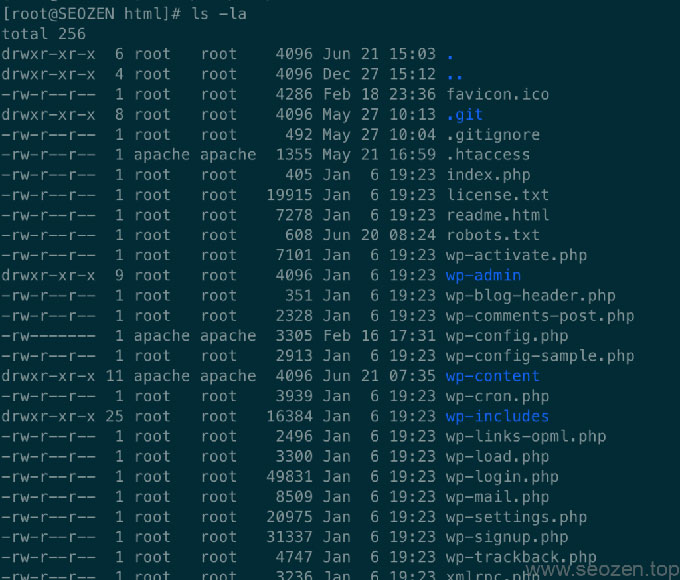Click the wp-content directory name

(492, 376)
